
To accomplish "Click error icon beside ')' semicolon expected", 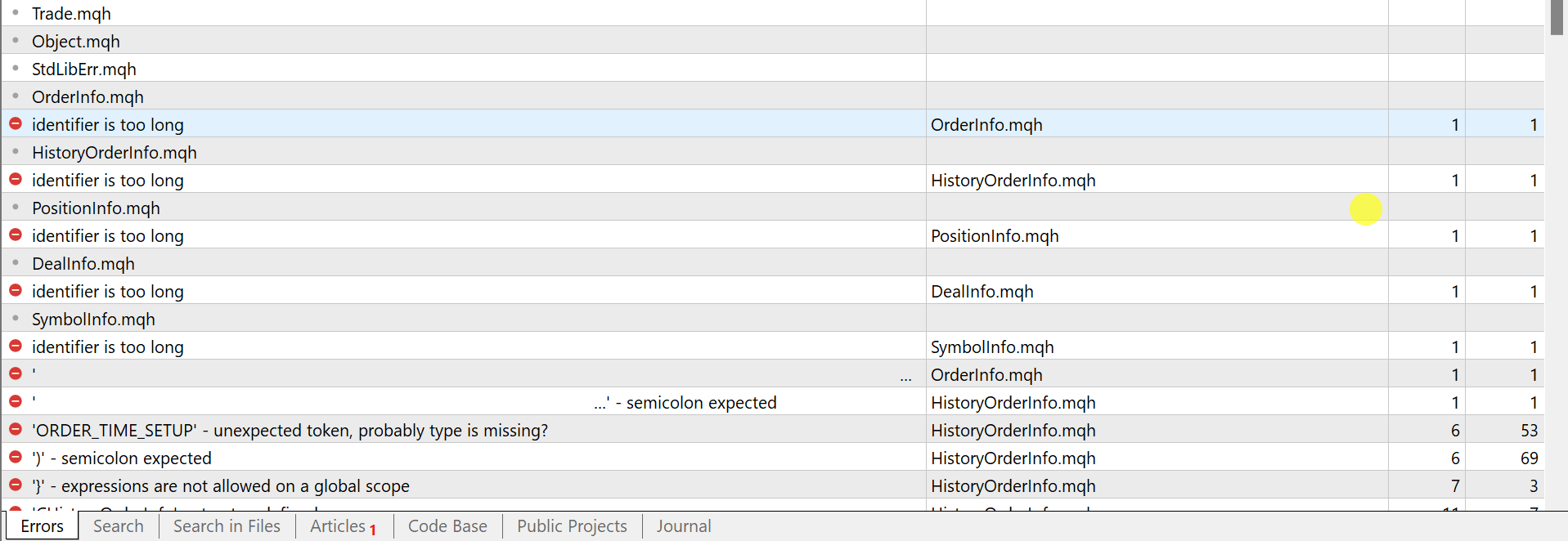I will pos(16,458).
